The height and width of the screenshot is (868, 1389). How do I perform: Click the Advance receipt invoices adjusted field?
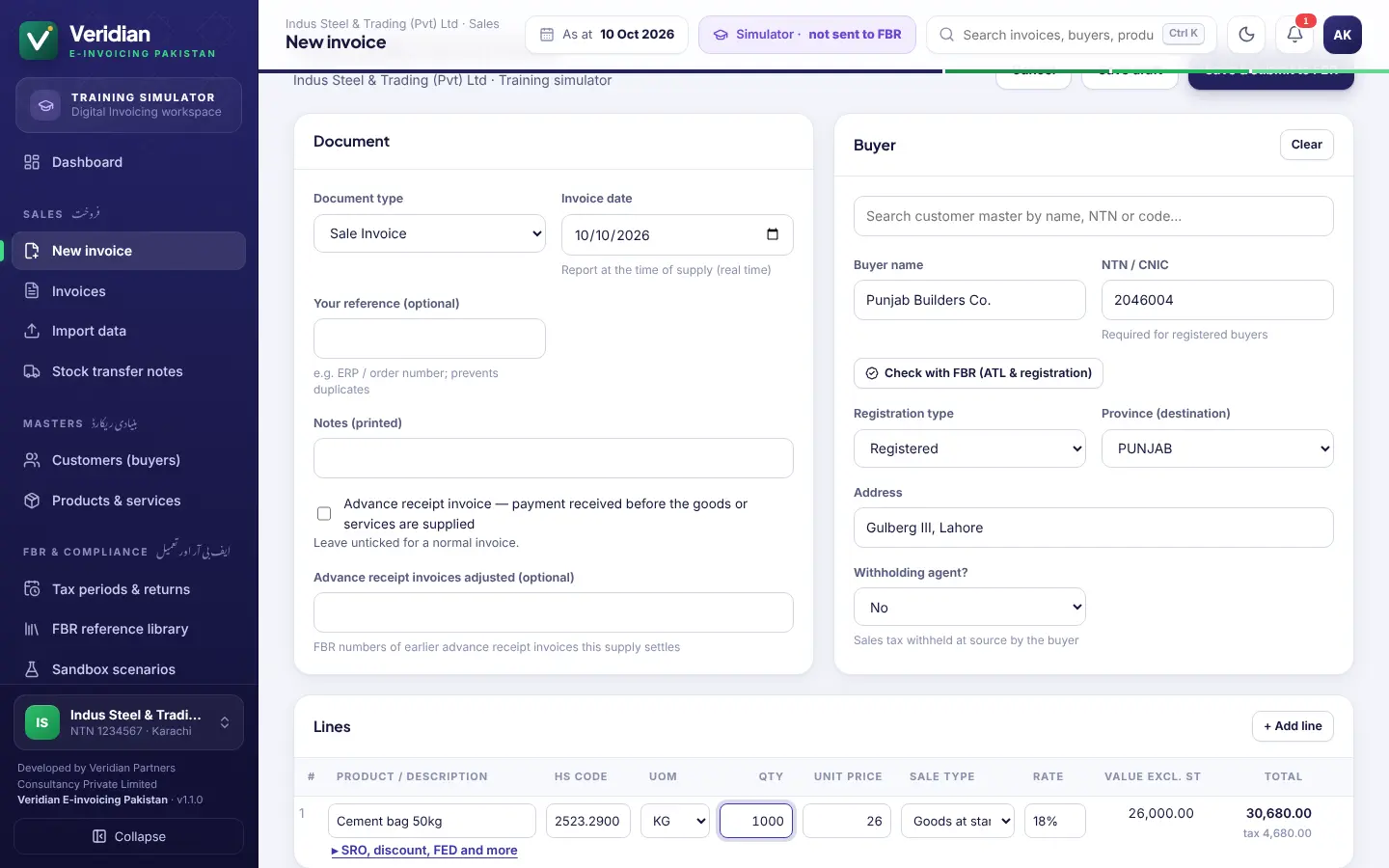(x=554, y=612)
